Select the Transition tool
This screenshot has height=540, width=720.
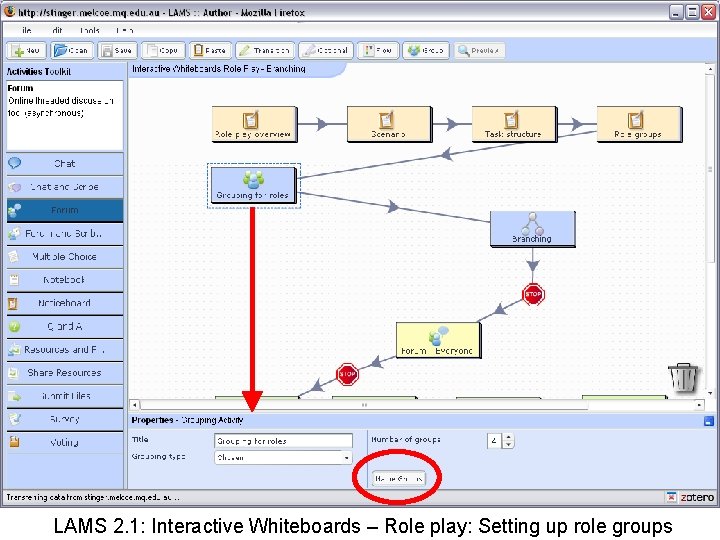pos(265,51)
